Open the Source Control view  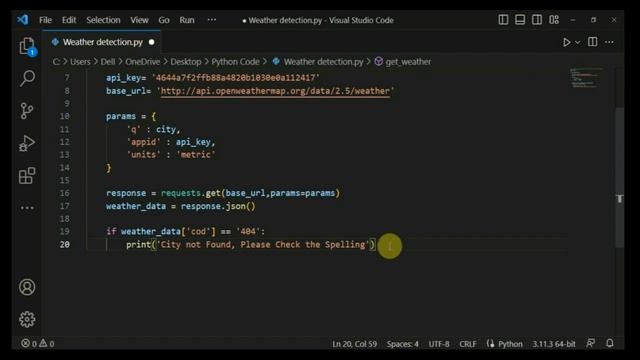(27, 111)
